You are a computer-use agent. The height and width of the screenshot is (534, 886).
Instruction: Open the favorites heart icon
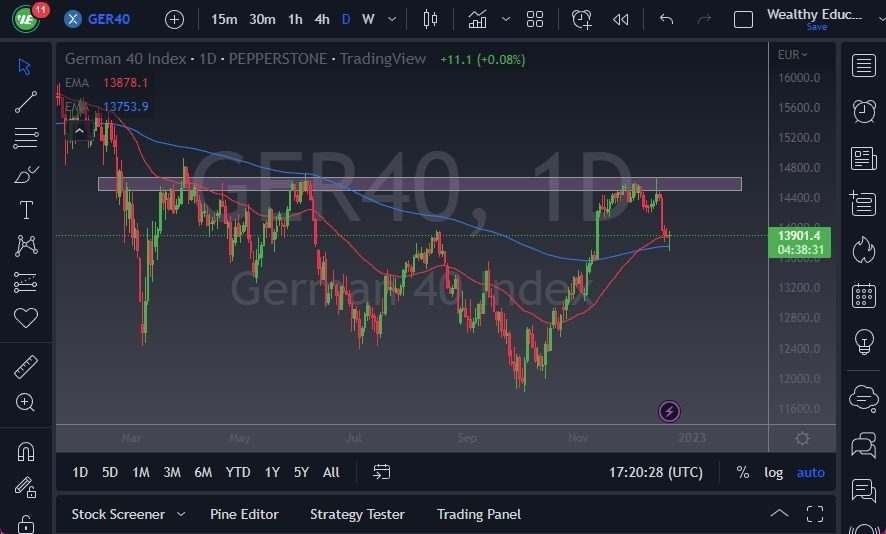(x=25, y=318)
